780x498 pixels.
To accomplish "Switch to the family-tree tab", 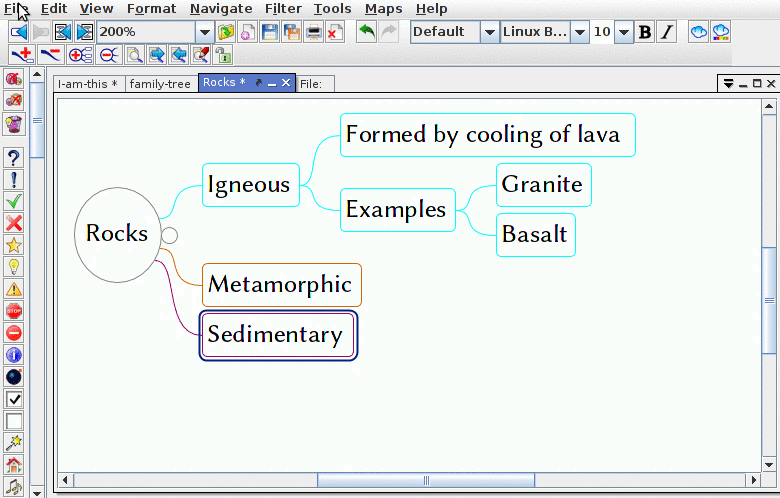I will coord(160,84).
